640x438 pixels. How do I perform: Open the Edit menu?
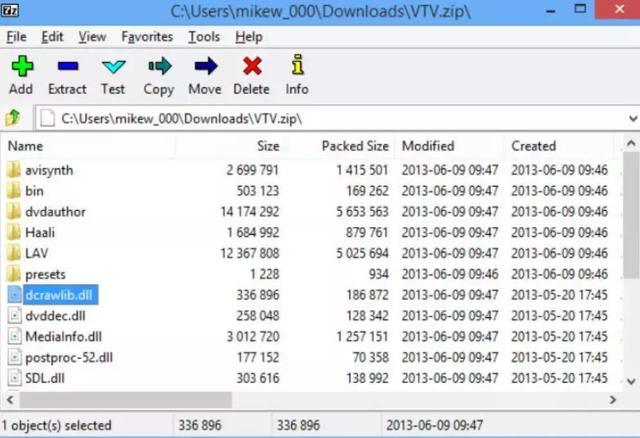pos(52,37)
